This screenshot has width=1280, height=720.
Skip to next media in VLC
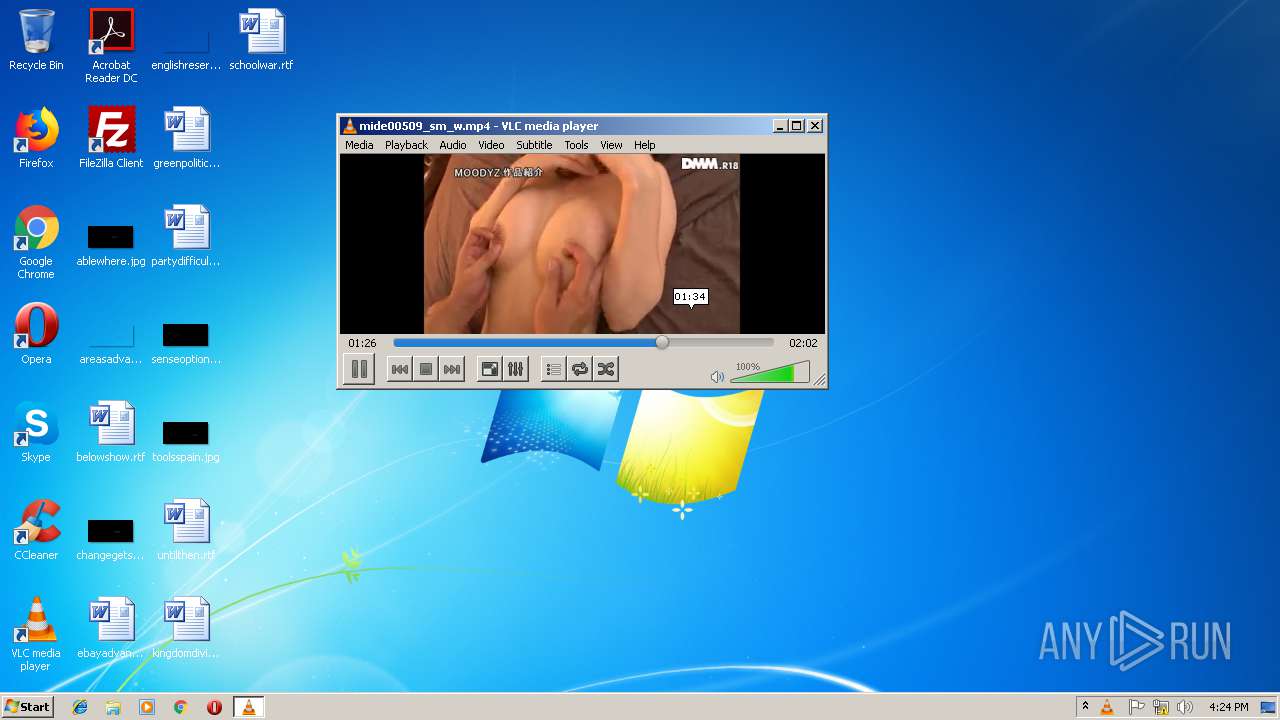[x=452, y=369]
